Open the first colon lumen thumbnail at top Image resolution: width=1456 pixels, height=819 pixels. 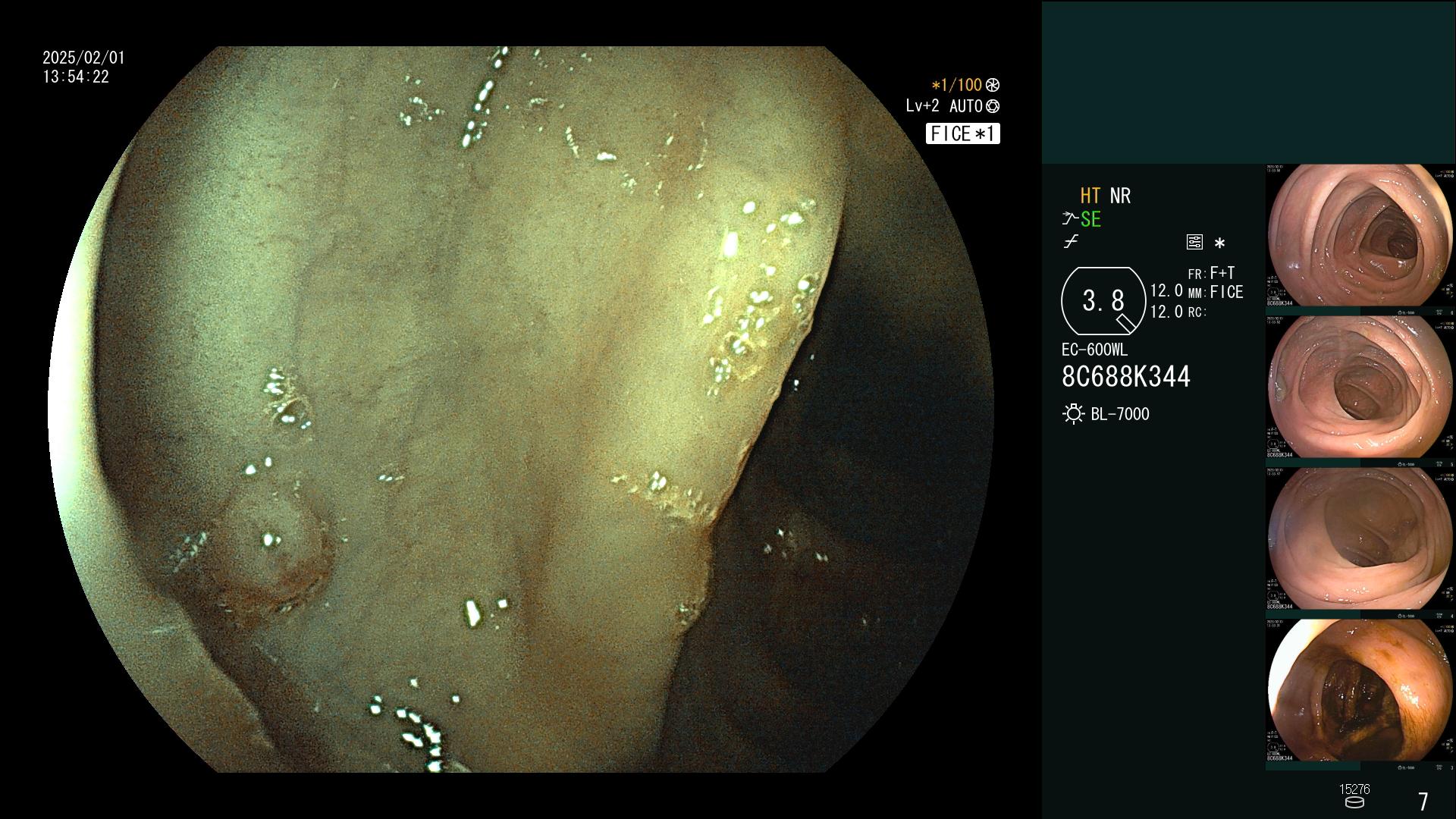tap(1360, 235)
